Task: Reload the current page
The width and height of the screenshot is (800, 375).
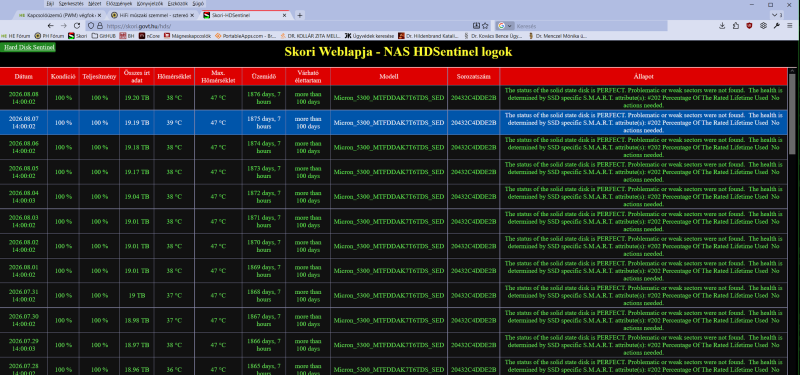Action: pyautogui.click(x=77, y=26)
